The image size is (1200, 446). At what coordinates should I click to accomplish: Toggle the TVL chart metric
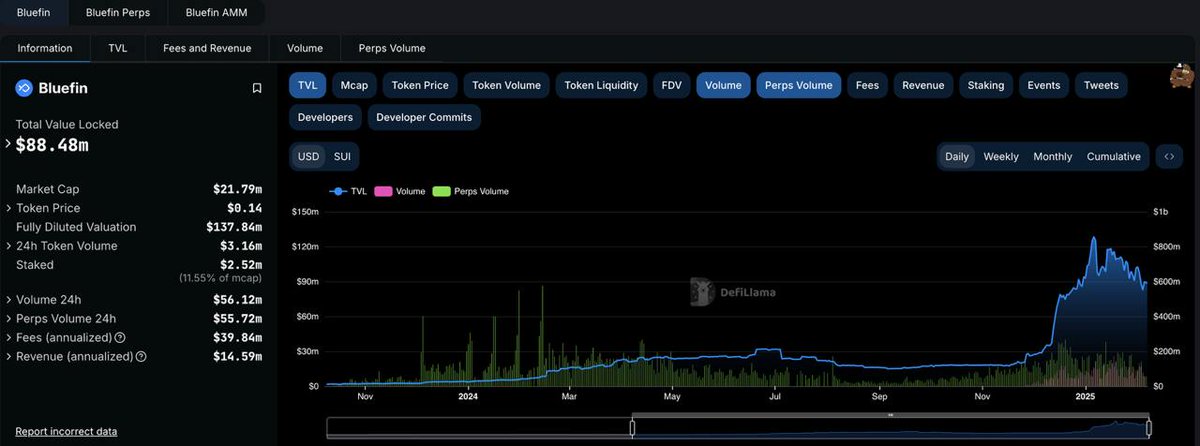click(307, 86)
